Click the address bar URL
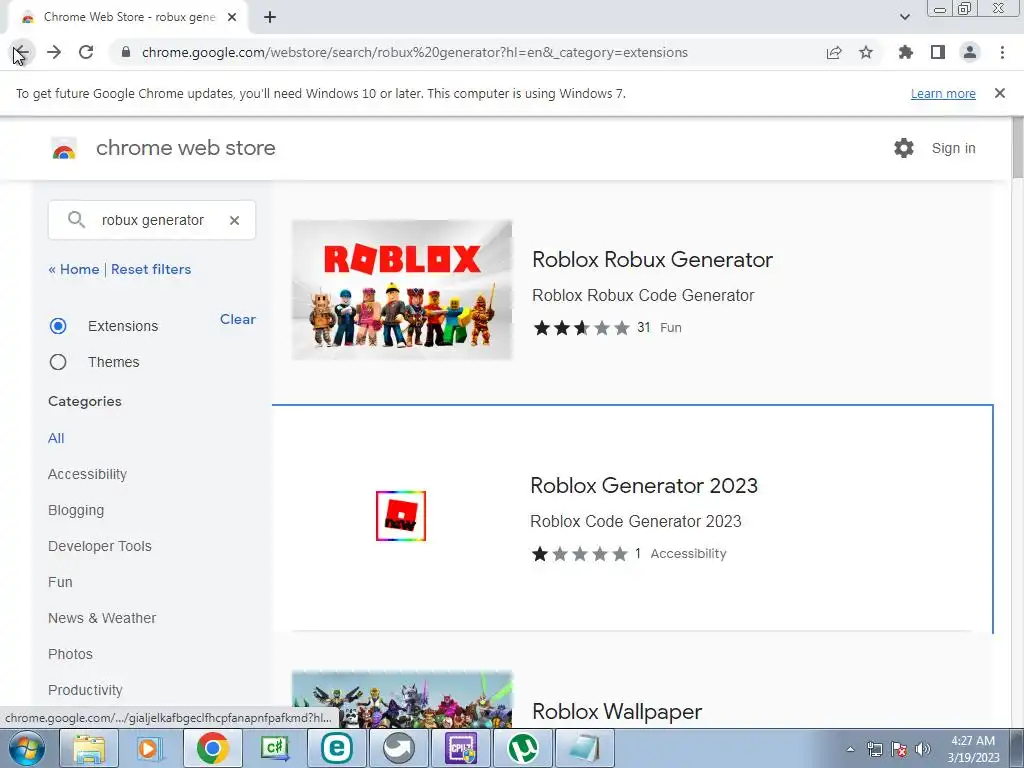The height and width of the screenshot is (768, 1024). point(415,52)
